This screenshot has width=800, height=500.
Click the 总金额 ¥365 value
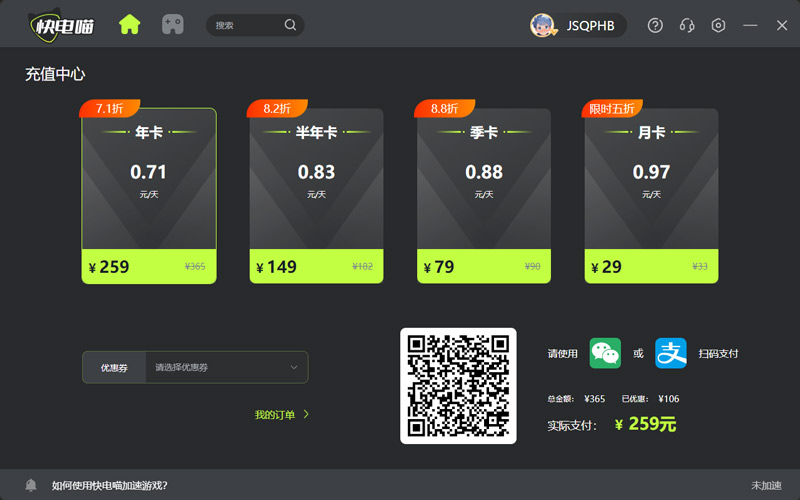click(594, 399)
